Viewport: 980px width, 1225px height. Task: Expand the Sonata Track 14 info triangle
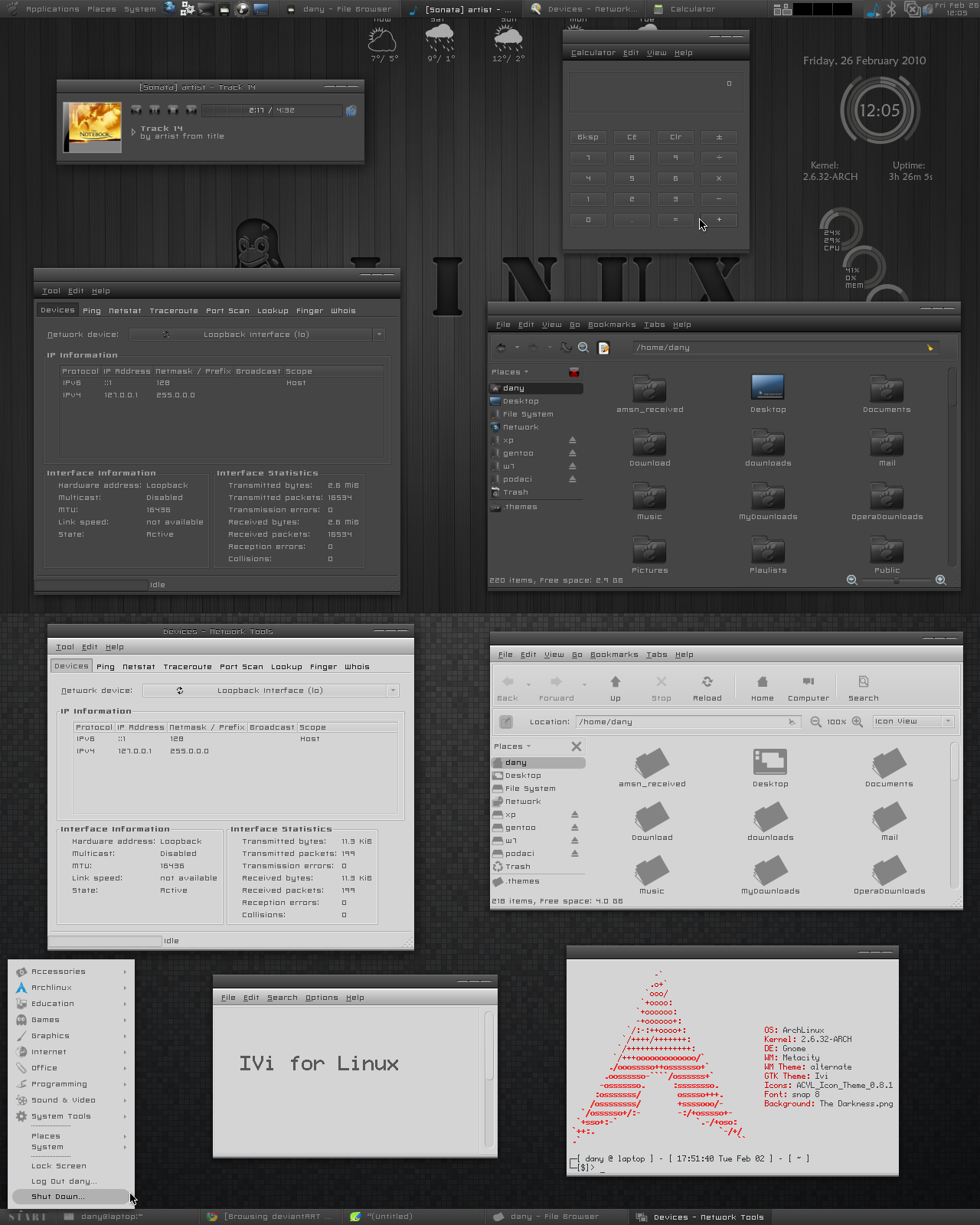click(133, 132)
